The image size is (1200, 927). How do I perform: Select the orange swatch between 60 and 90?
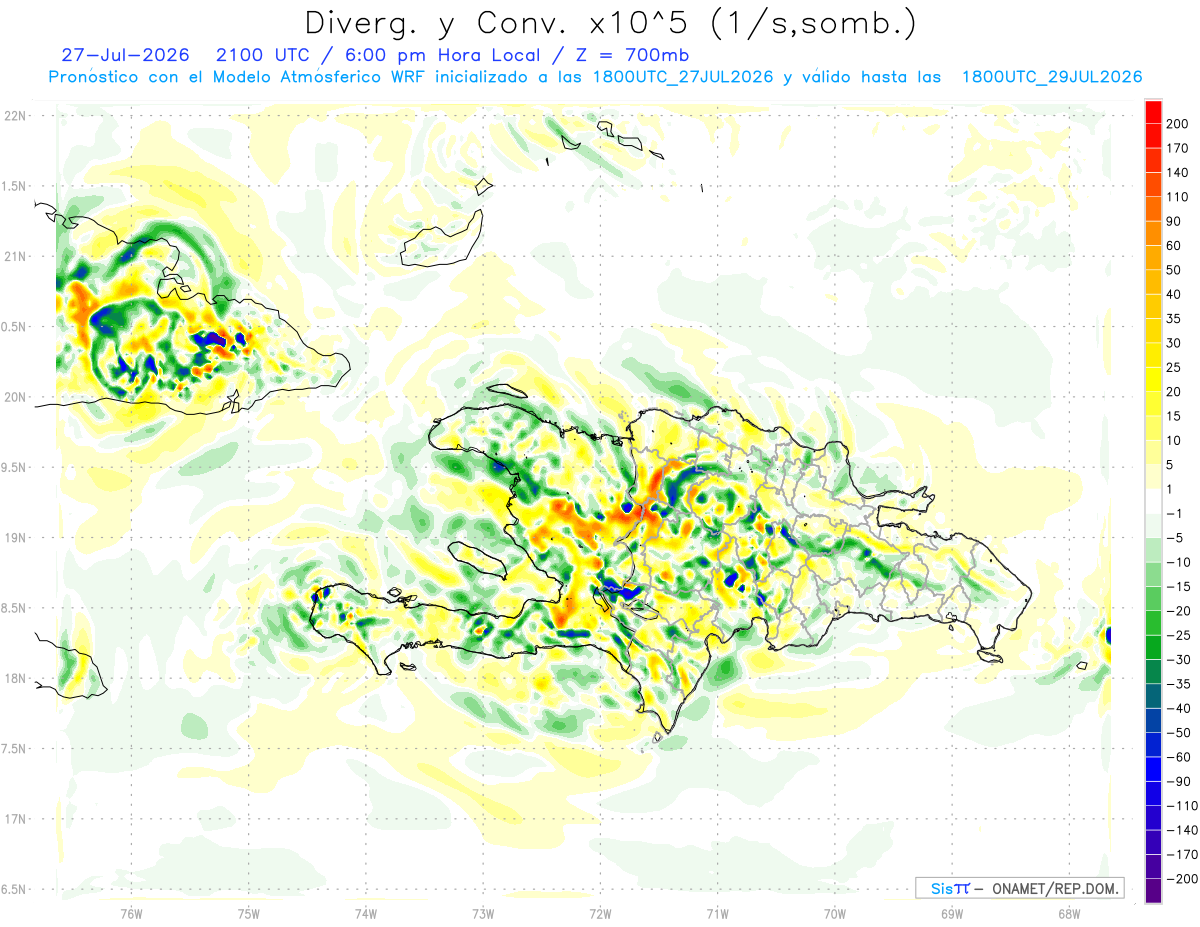(1153, 233)
